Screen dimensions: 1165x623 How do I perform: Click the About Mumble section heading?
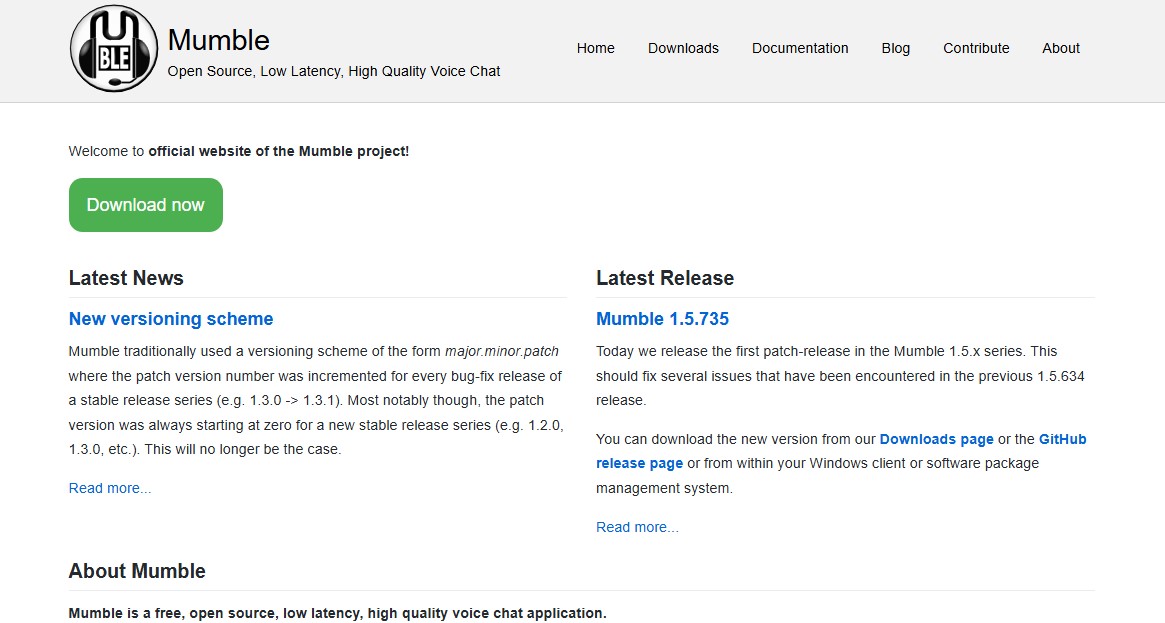click(137, 571)
